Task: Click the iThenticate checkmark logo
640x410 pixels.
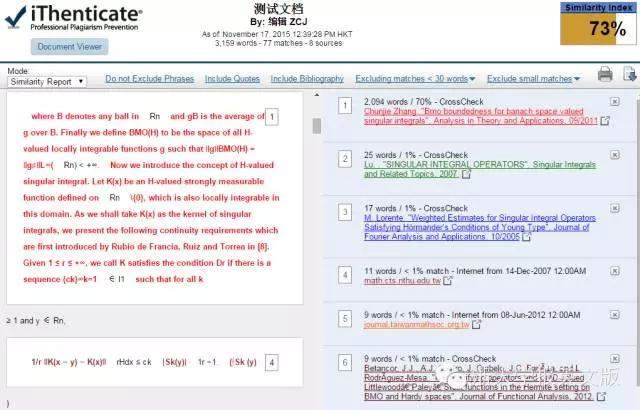Action: tap(15, 17)
